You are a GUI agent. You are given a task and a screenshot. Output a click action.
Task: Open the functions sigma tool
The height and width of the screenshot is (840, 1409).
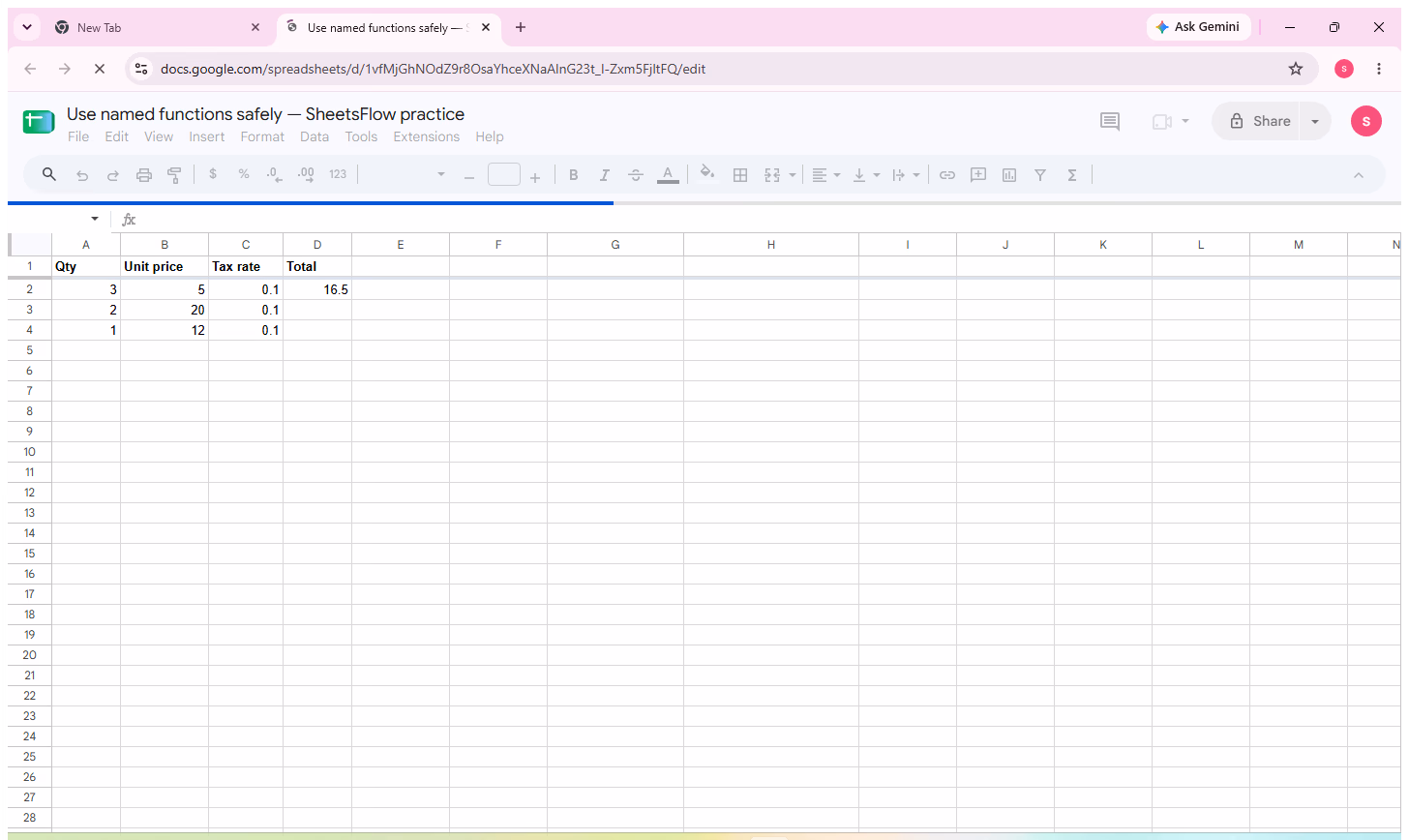[x=1072, y=175]
